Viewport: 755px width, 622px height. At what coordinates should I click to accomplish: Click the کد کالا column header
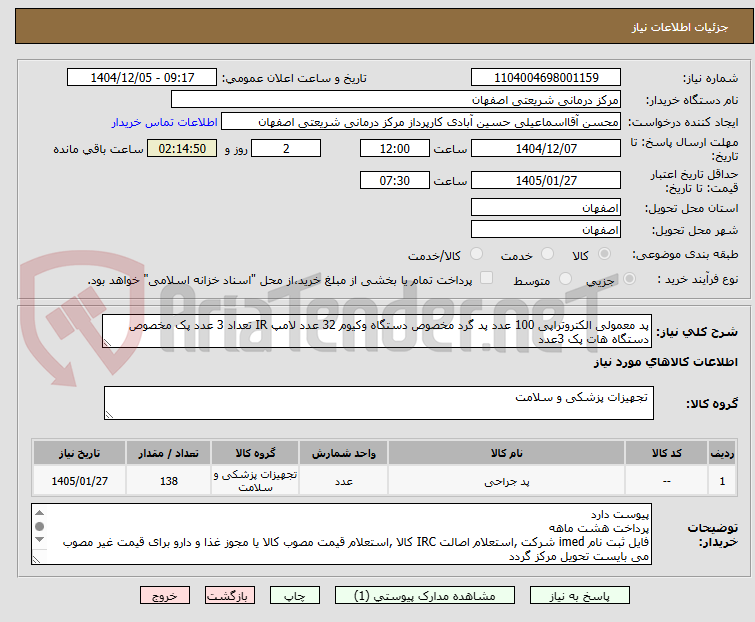coord(666,453)
